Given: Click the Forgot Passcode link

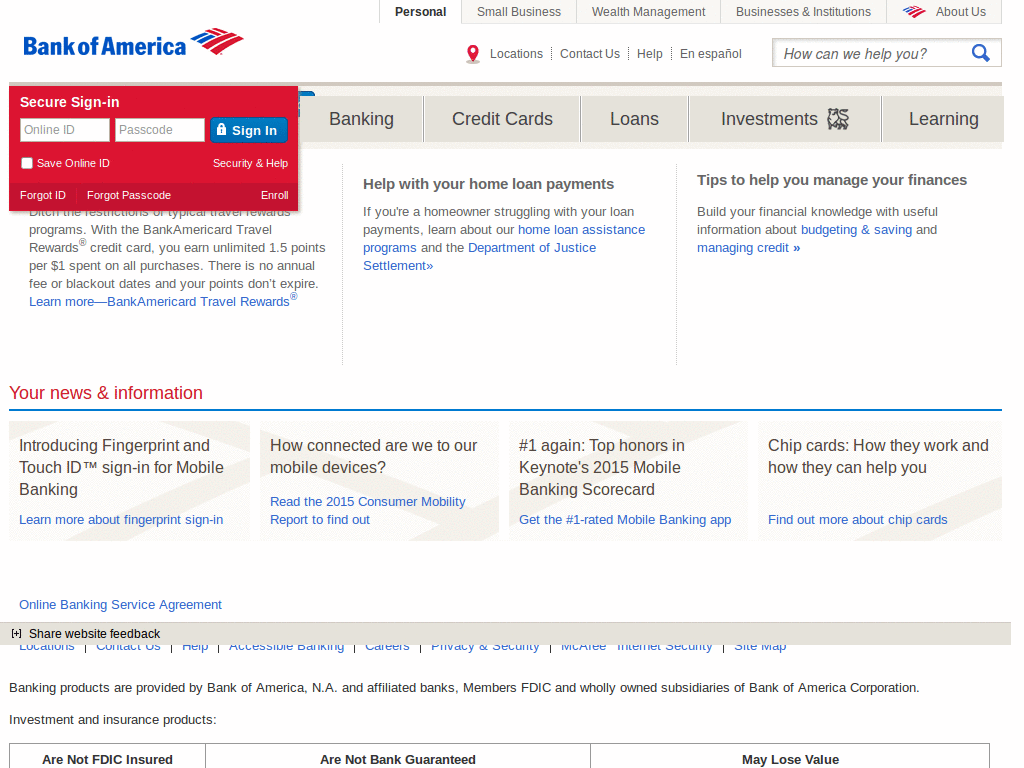Looking at the screenshot, I should [129, 195].
